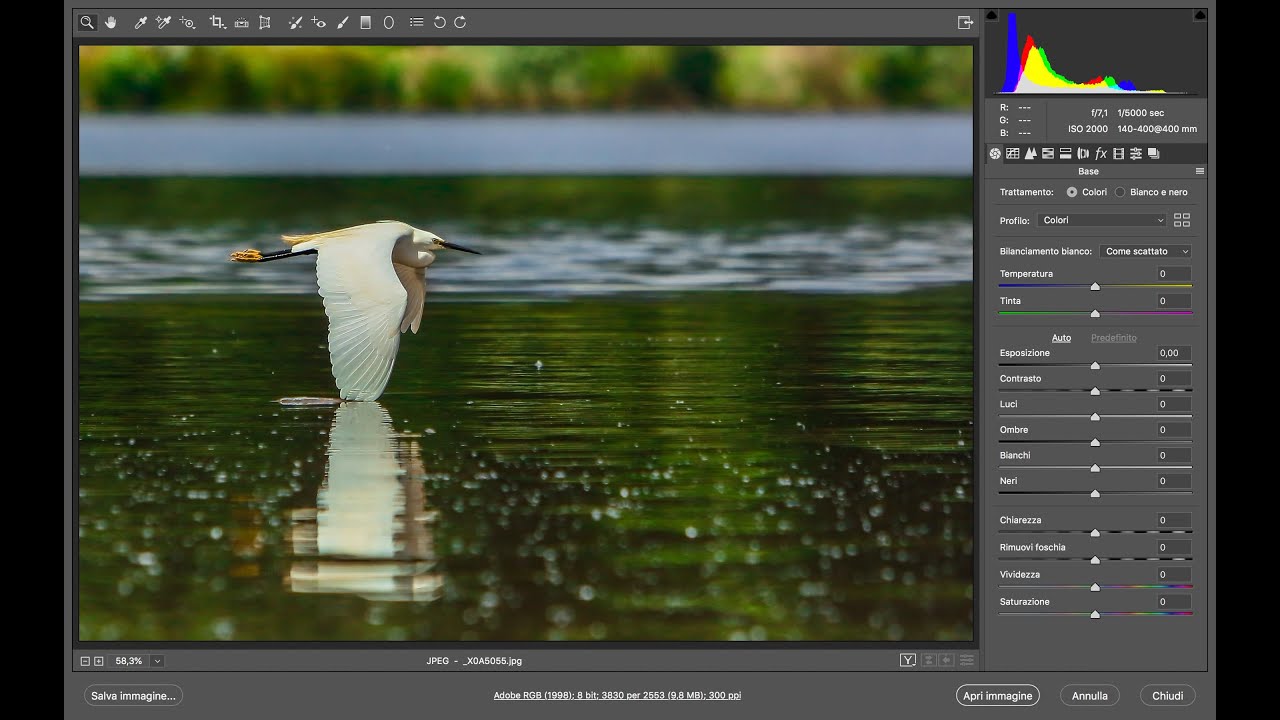This screenshot has height=720, width=1280.
Task: Open the Presets panel tab
Action: [x=1136, y=153]
